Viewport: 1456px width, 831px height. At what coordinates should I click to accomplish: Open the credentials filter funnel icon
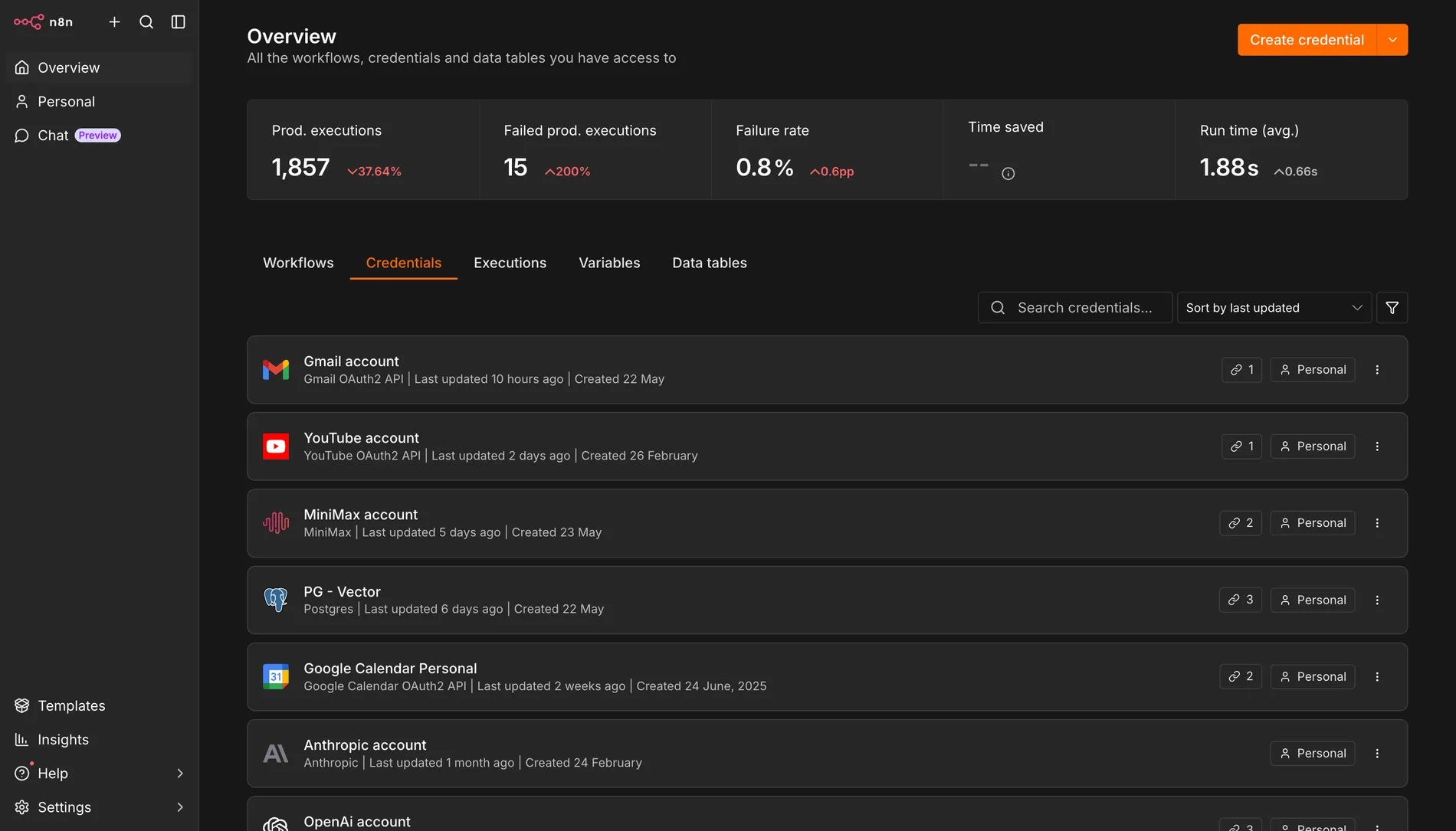point(1392,308)
